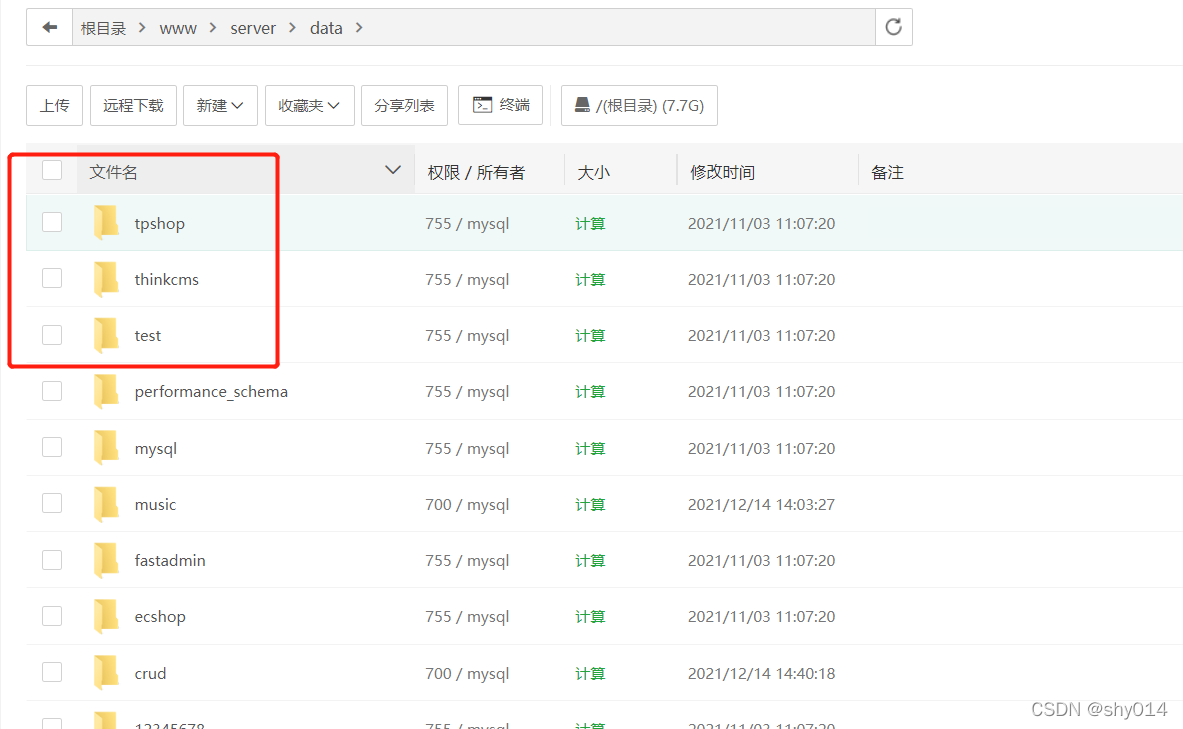Screen dimensions: 1183x729
Task: Click data in breadcrumb path
Action: pyautogui.click(x=326, y=29)
